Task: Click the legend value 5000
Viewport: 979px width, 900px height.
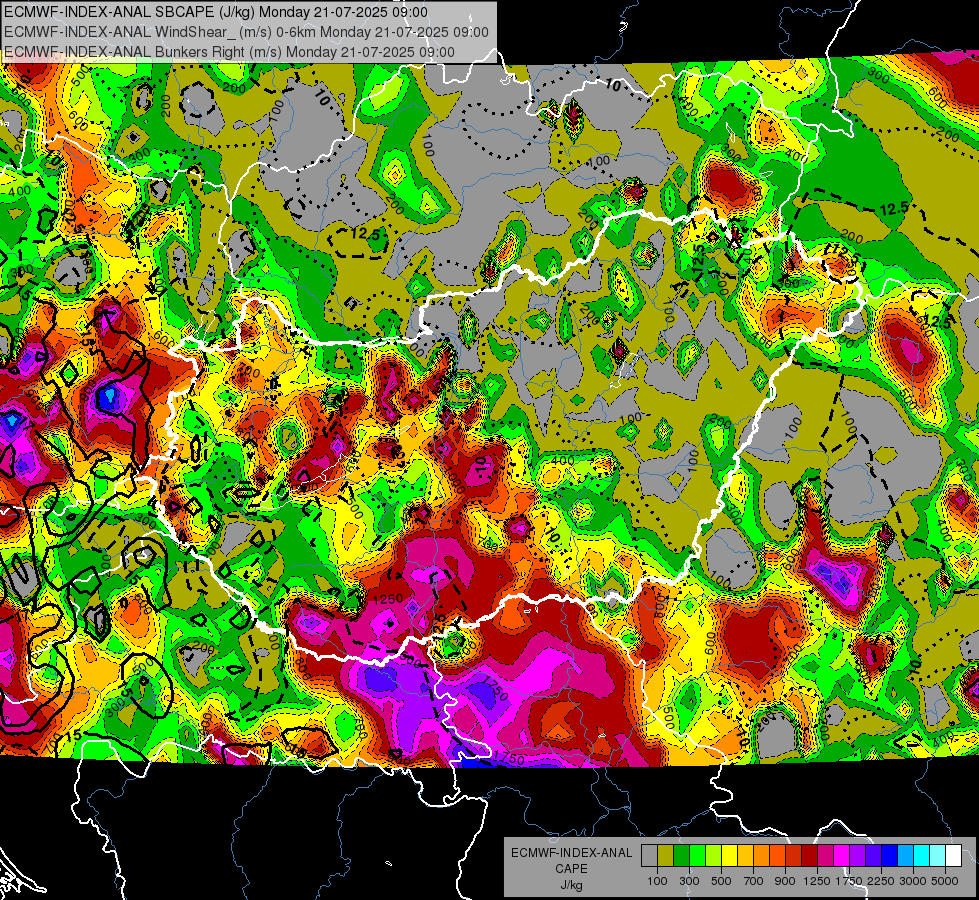Action: pyautogui.click(x=944, y=881)
